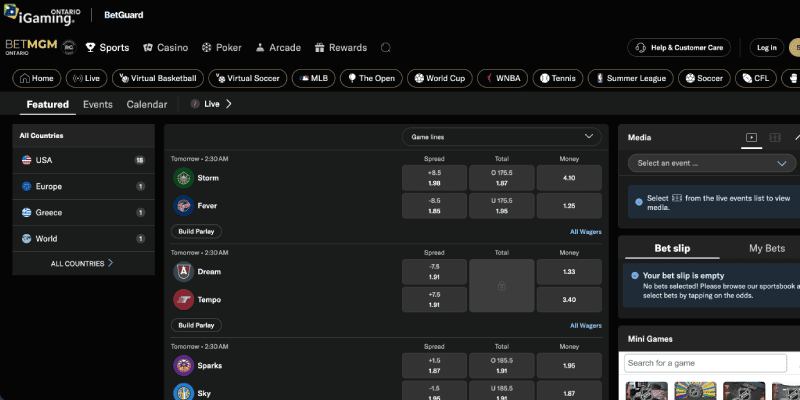Image resolution: width=800 pixels, height=400 pixels.
Task: Switch to the Calendar tab
Action: [x=147, y=105]
